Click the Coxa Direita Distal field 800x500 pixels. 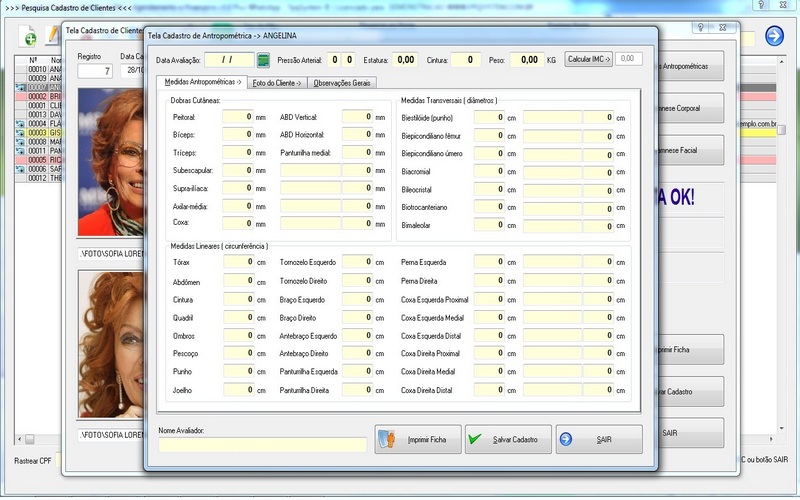489,390
